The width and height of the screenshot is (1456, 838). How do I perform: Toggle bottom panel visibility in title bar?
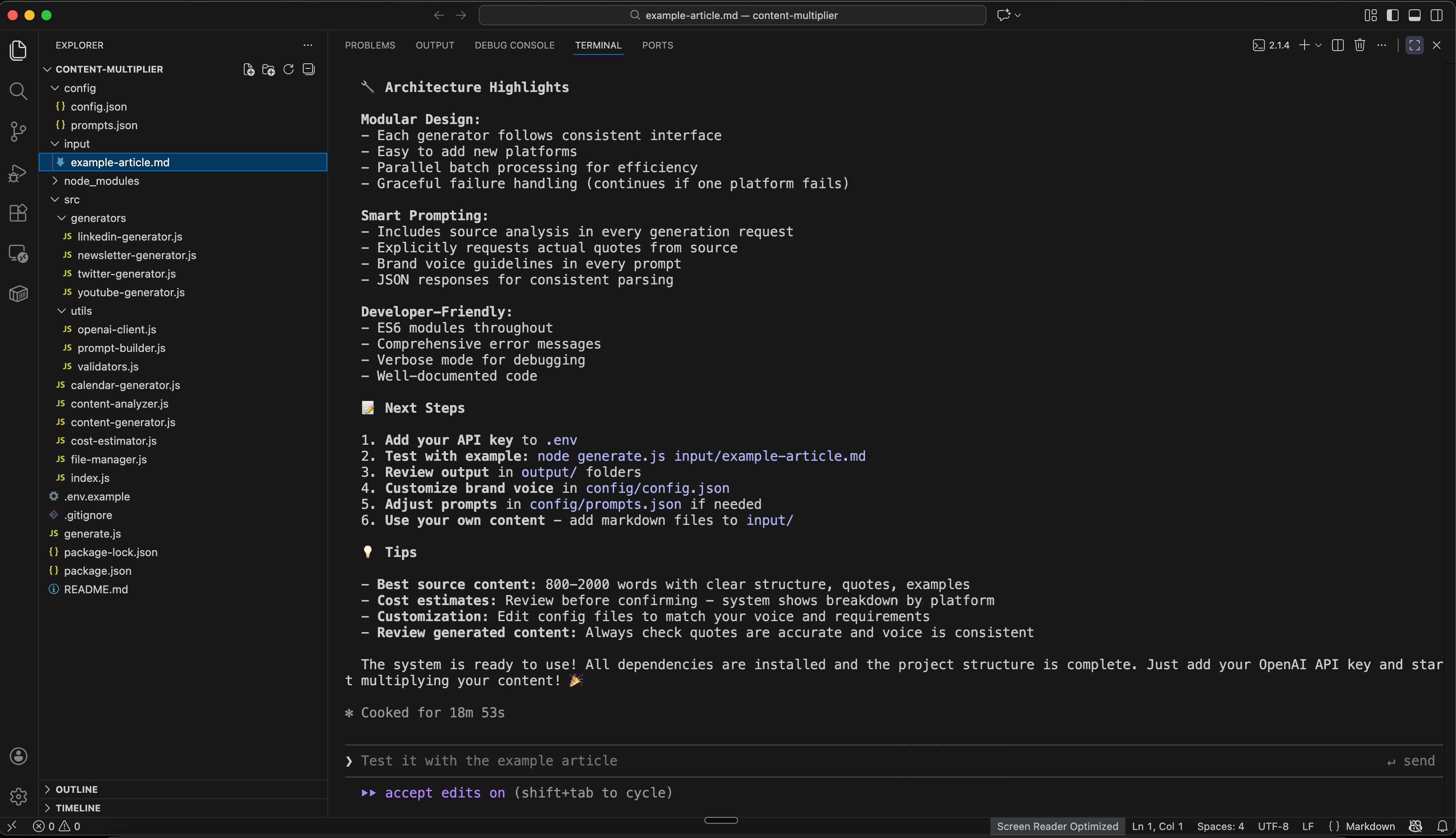pyautogui.click(x=1415, y=16)
